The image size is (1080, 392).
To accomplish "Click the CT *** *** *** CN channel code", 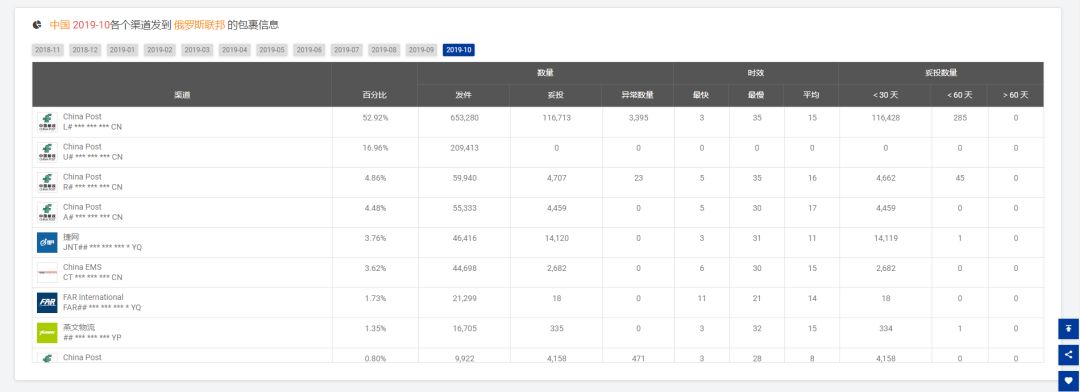I will click(x=93, y=278).
